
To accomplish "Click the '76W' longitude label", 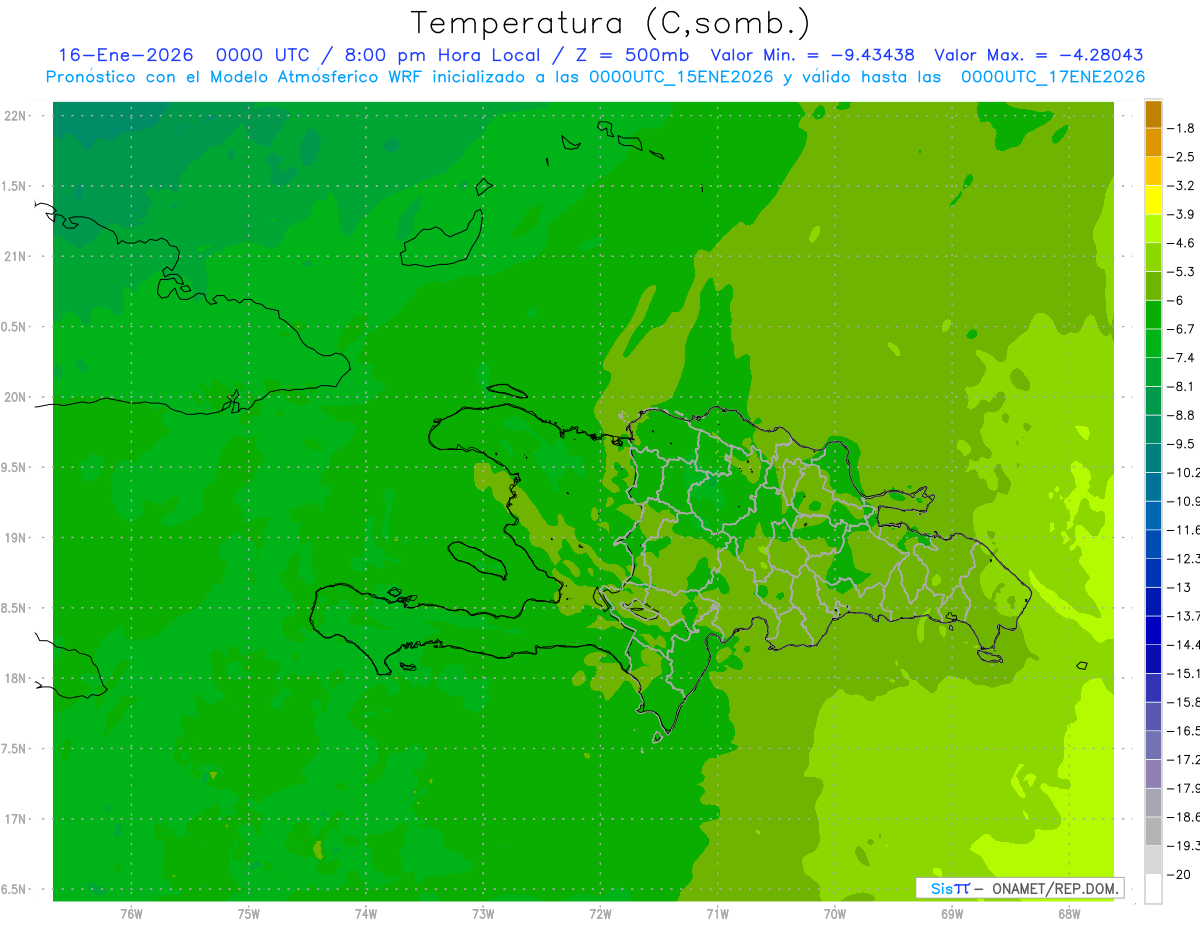I will coord(131,914).
